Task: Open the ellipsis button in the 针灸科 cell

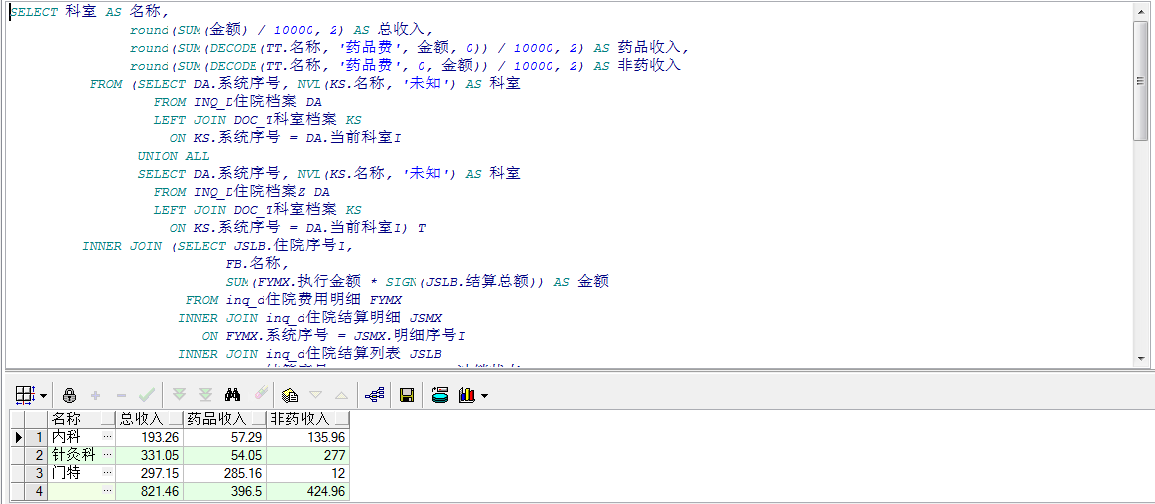Action: [107, 455]
